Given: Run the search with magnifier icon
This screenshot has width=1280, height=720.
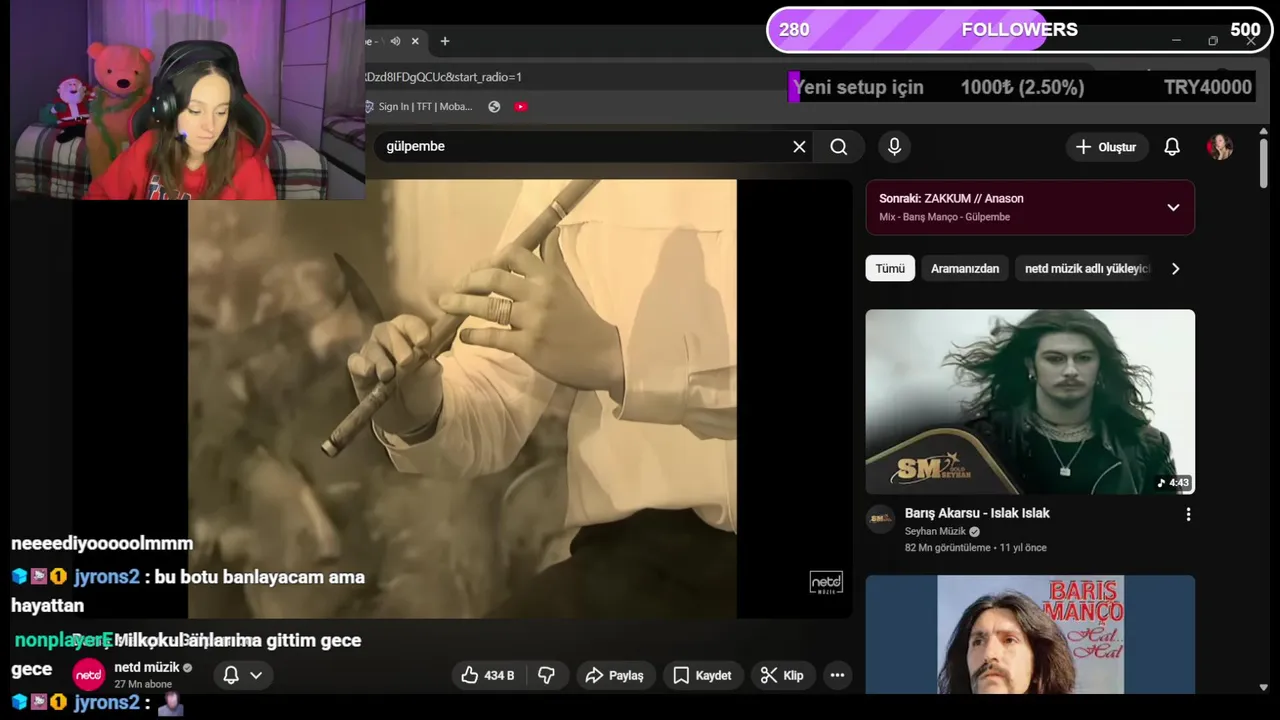Looking at the screenshot, I should [x=839, y=147].
